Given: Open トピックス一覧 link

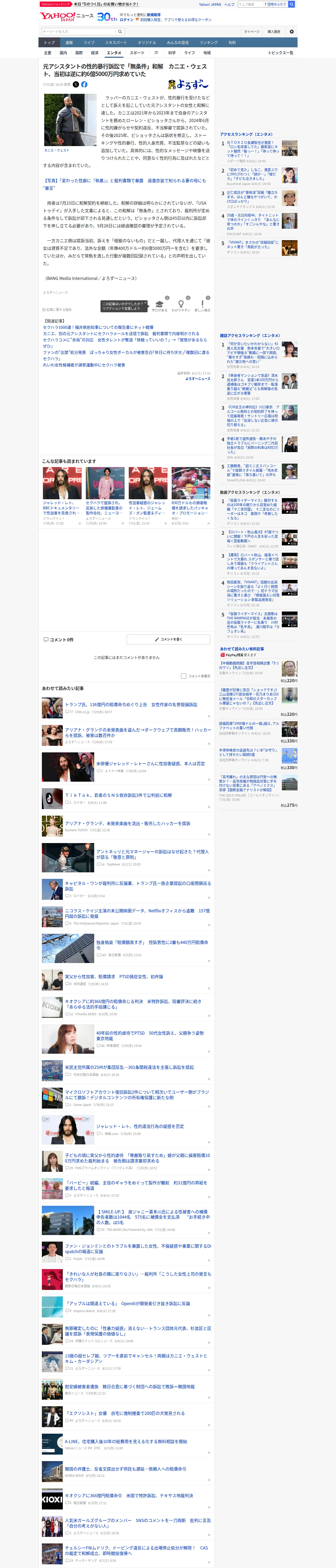Looking at the screenshot, I should [281, 53].
